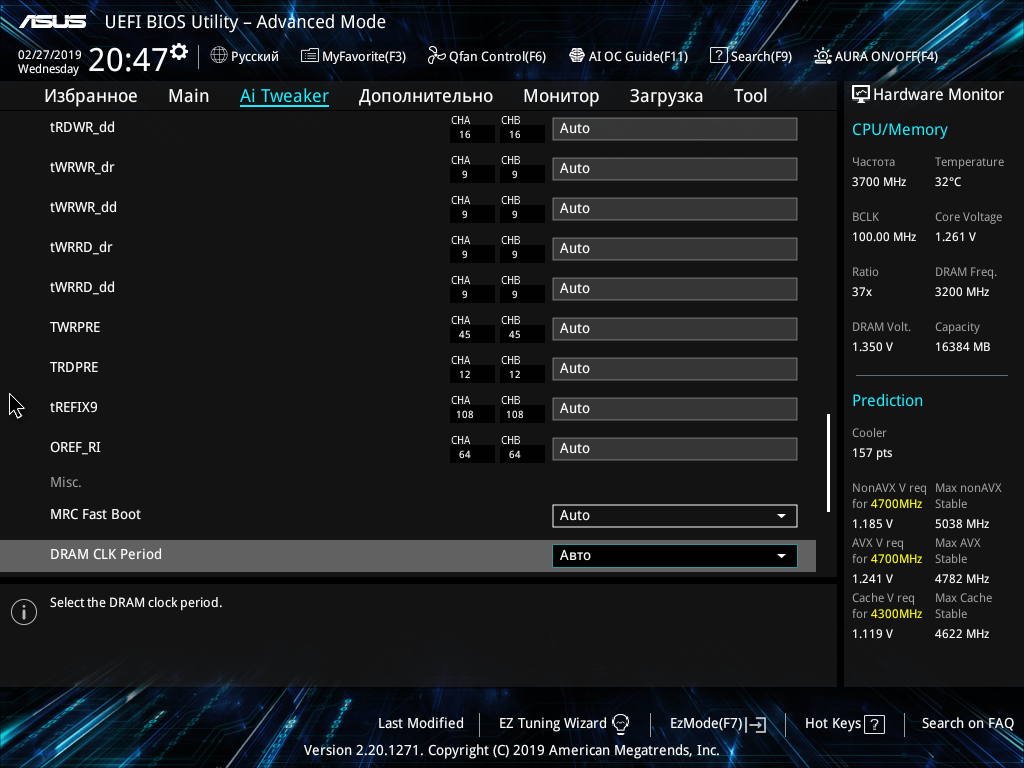Screen dimensions: 1024x768
Task: Click MRC Fast Boot dropdown arrow
Action: coord(781,516)
